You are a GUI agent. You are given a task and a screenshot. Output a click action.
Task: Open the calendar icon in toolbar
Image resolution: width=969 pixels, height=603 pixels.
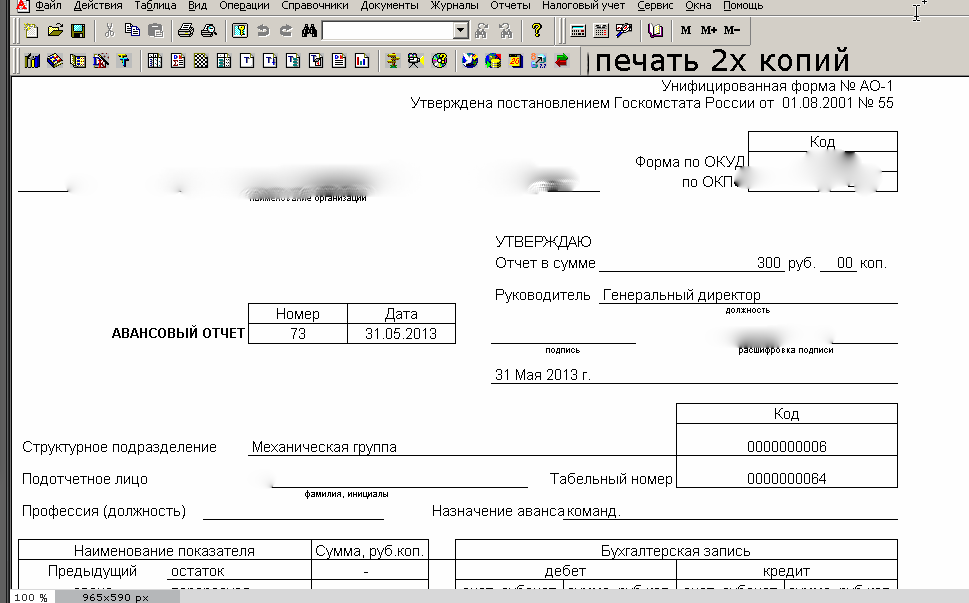[x=601, y=31]
